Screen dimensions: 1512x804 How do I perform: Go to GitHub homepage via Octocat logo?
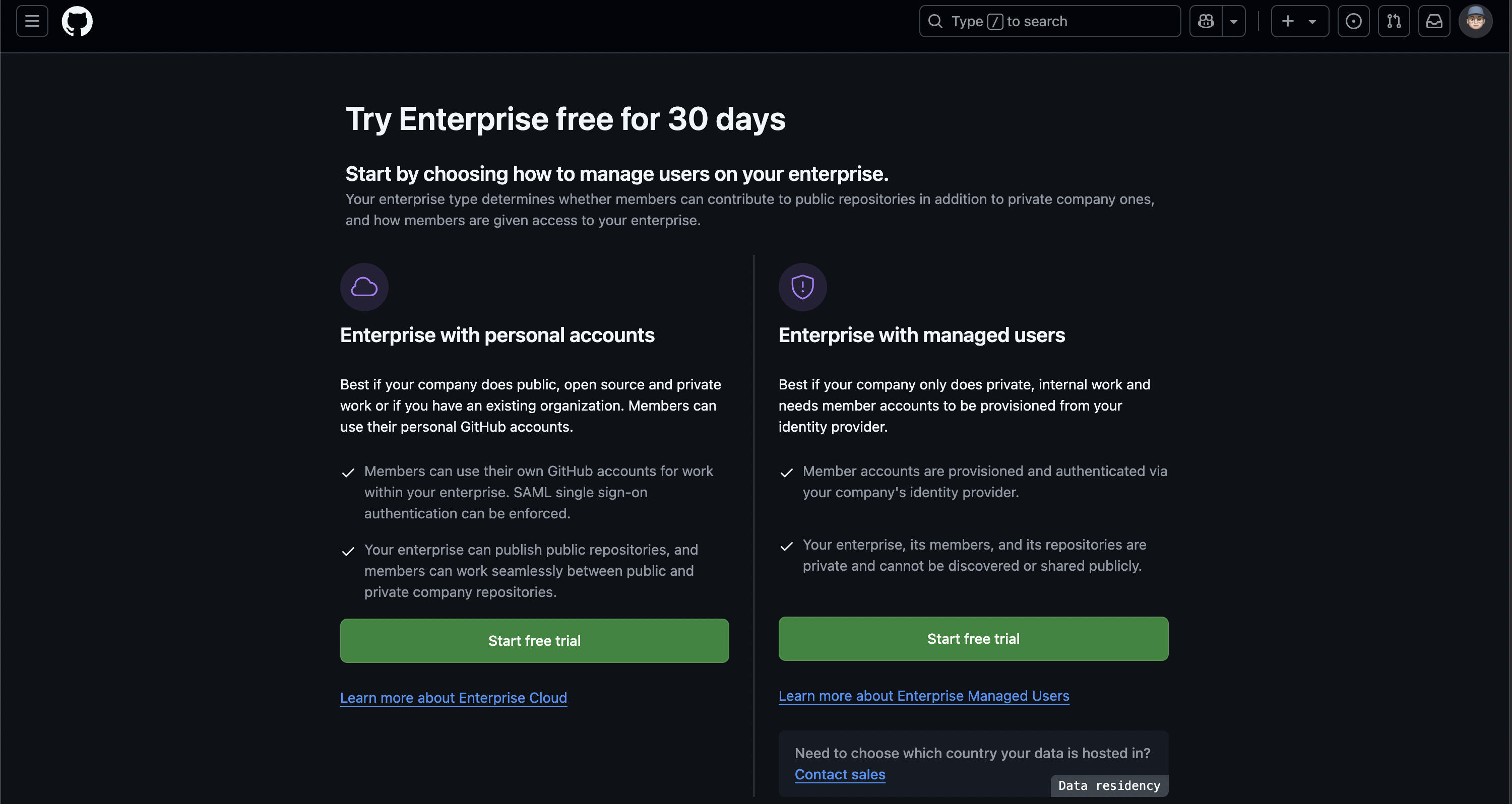point(77,21)
